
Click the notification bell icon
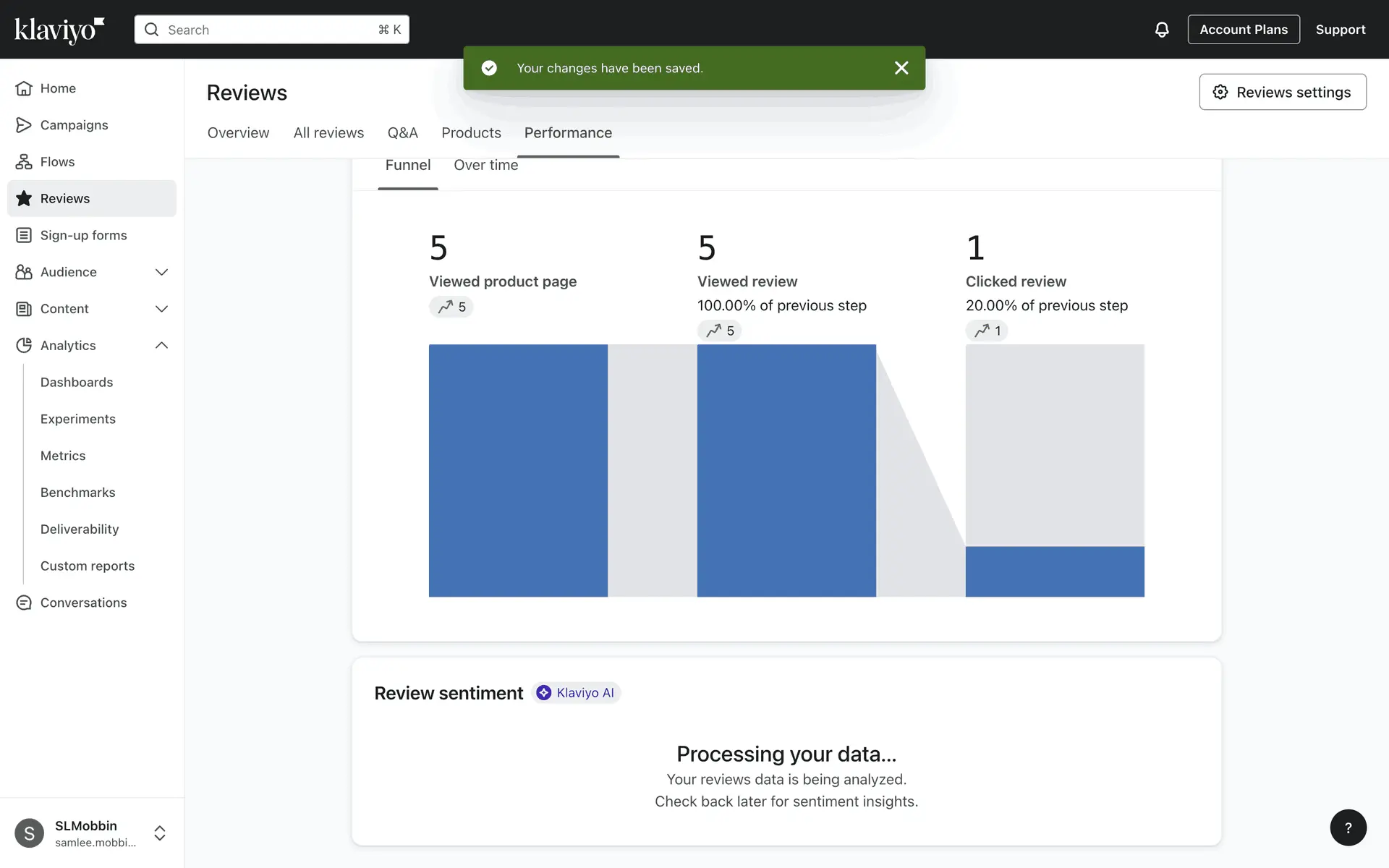[1161, 30]
